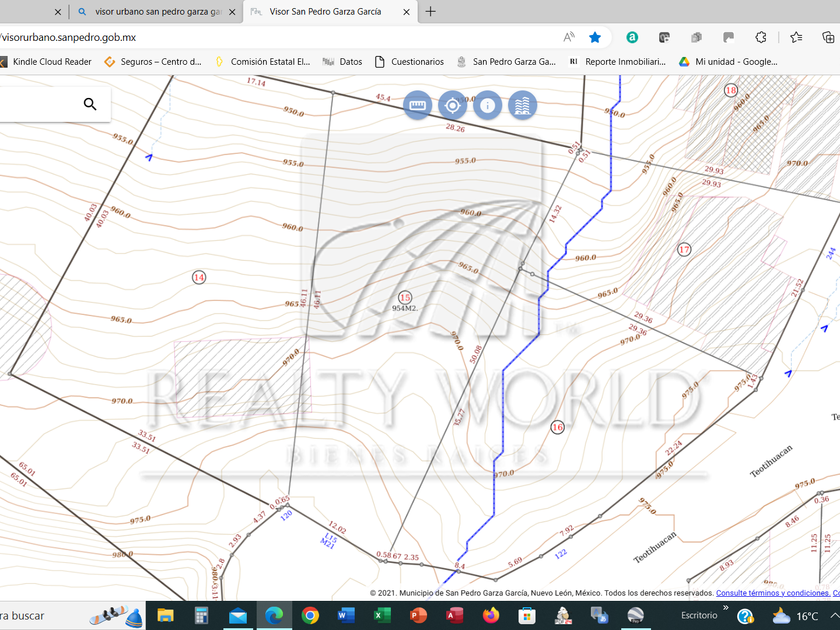
Task: Select the ruler measurement tool on the map
Action: [417, 105]
